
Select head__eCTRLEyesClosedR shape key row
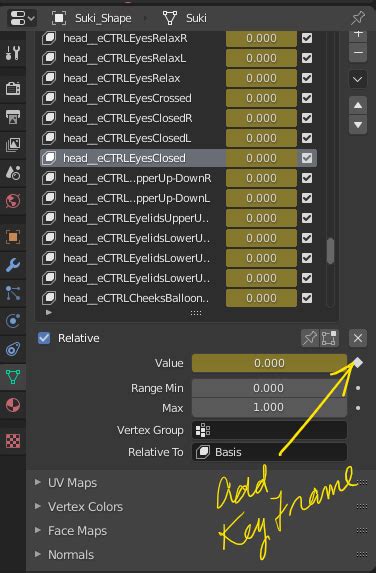click(x=178, y=118)
